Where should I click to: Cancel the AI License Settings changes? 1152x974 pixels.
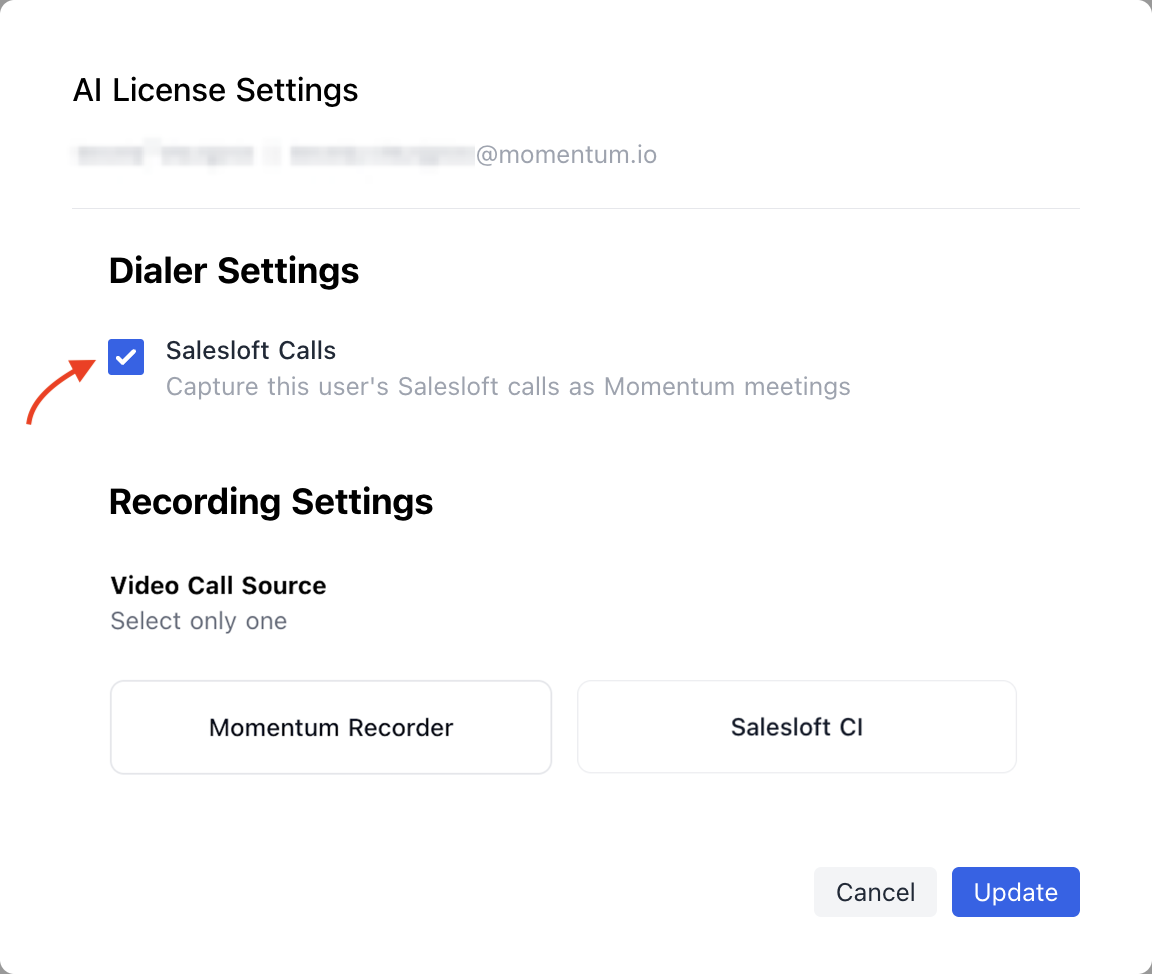[x=875, y=891]
